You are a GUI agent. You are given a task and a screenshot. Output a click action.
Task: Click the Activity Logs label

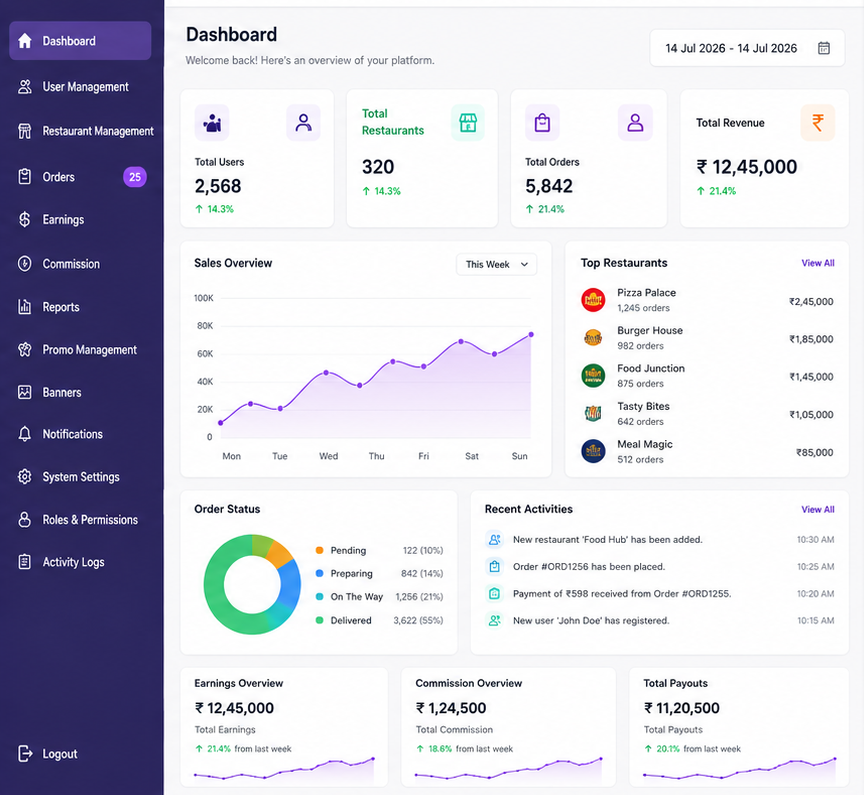73,562
